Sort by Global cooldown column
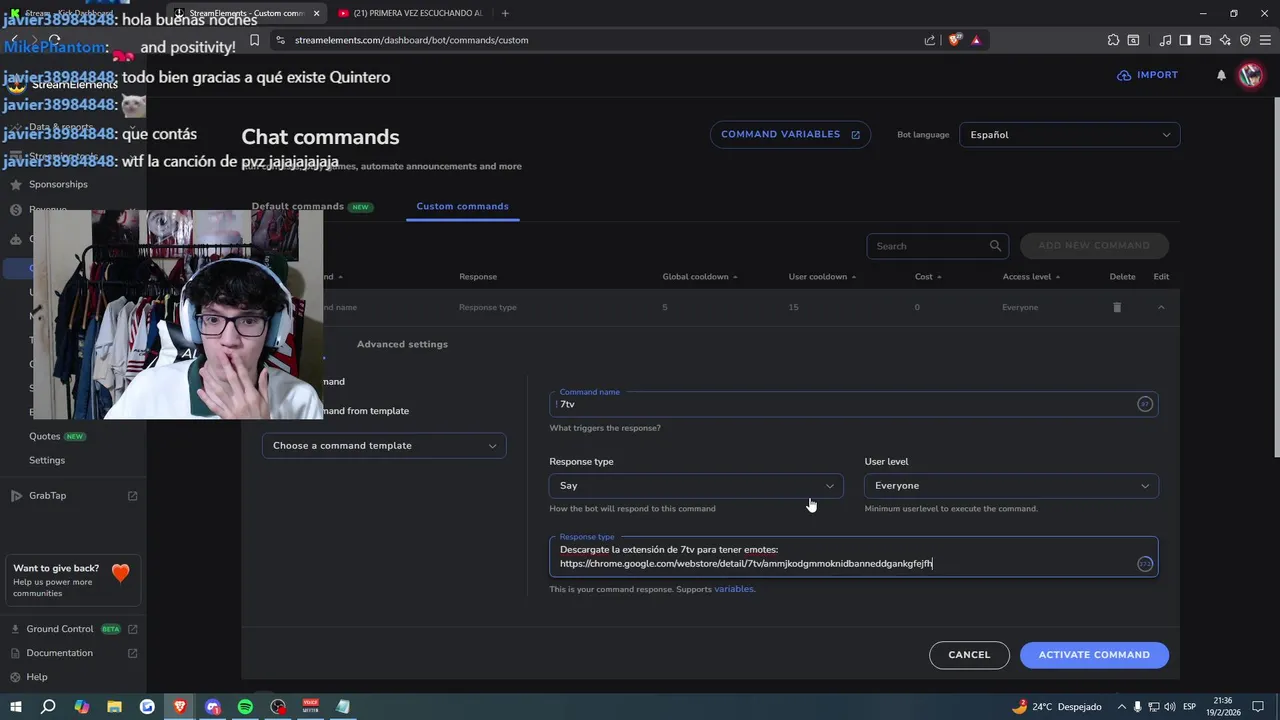1280x720 pixels. [700, 277]
